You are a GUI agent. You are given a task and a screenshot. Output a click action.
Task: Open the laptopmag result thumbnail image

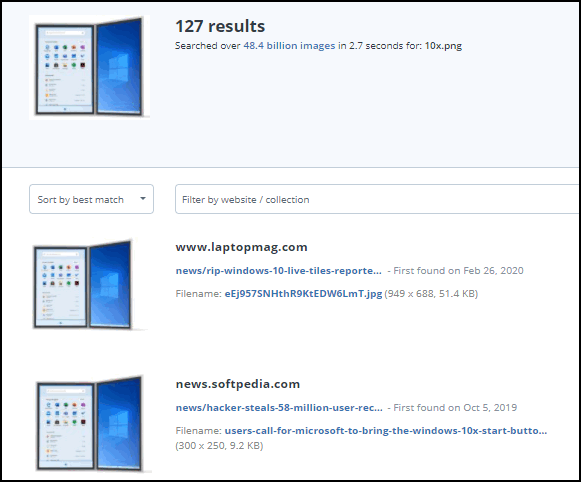(89, 285)
